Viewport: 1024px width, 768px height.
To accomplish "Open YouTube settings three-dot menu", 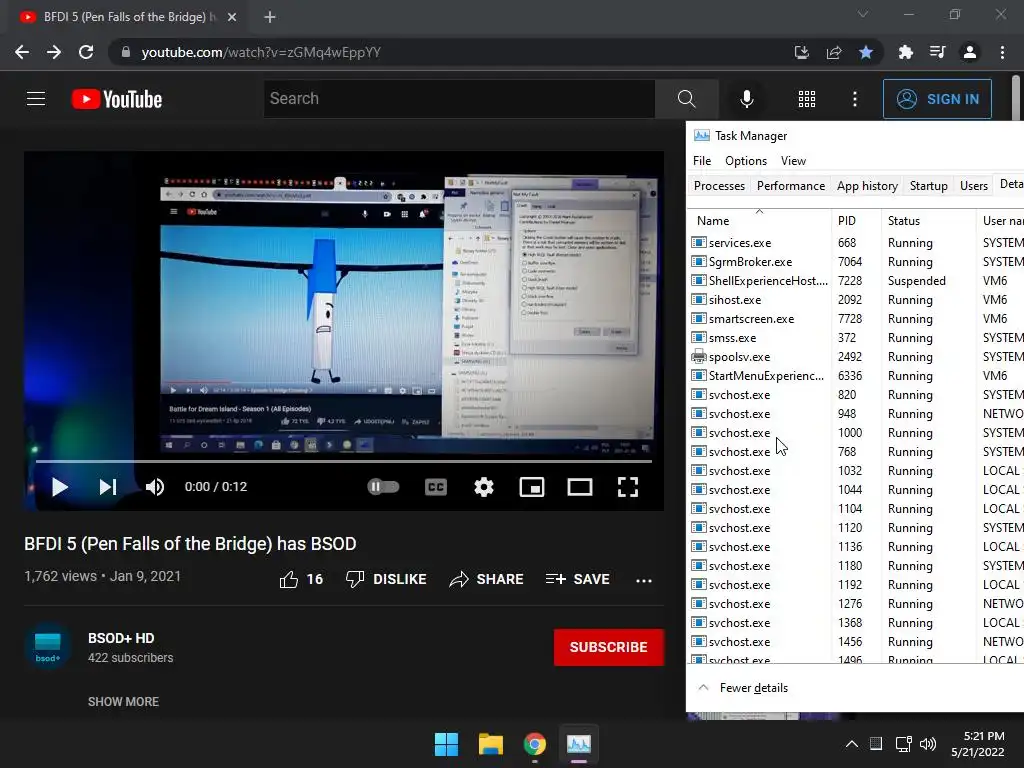I will point(854,99).
